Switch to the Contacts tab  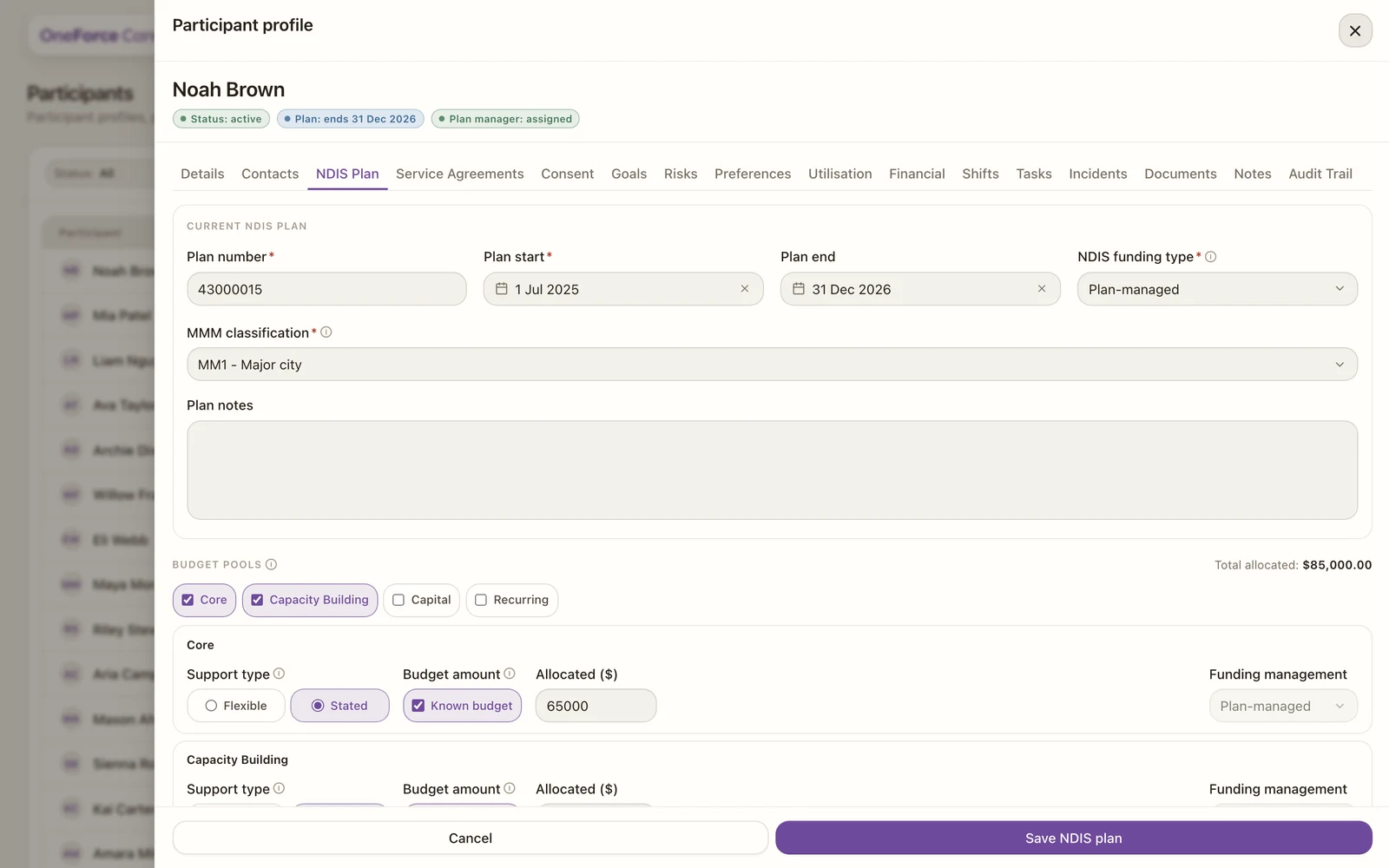(270, 174)
